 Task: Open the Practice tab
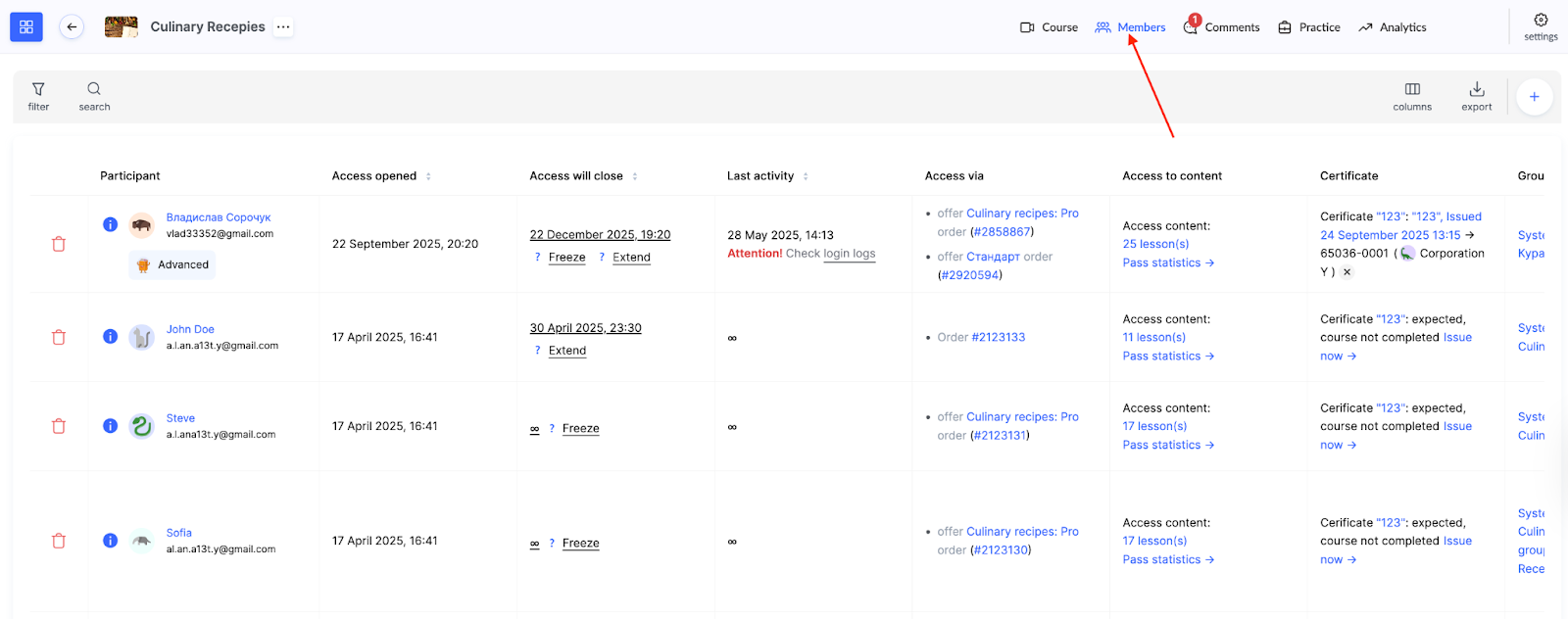(1309, 27)
